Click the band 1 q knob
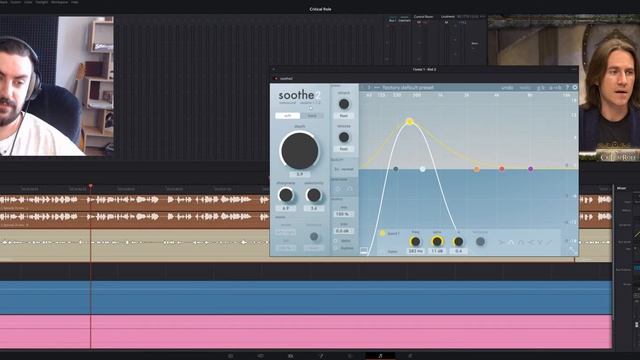 coord(458,242)
